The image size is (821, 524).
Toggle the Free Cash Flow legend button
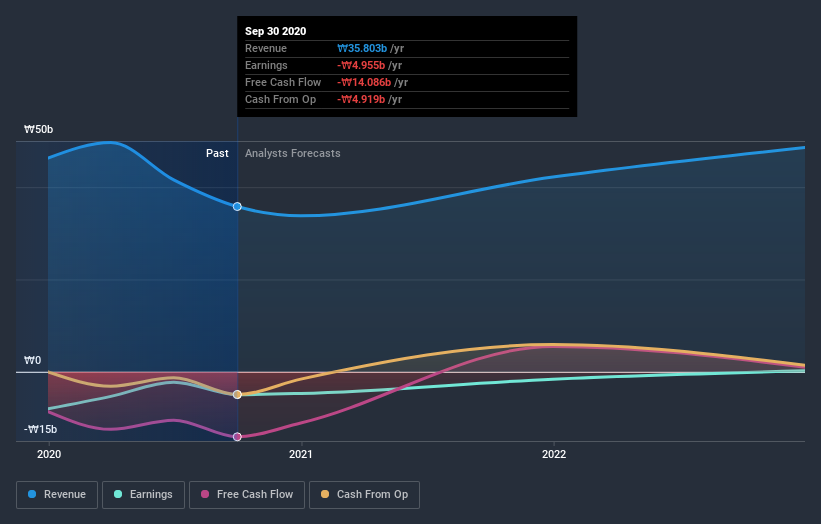tap(247, 495)
